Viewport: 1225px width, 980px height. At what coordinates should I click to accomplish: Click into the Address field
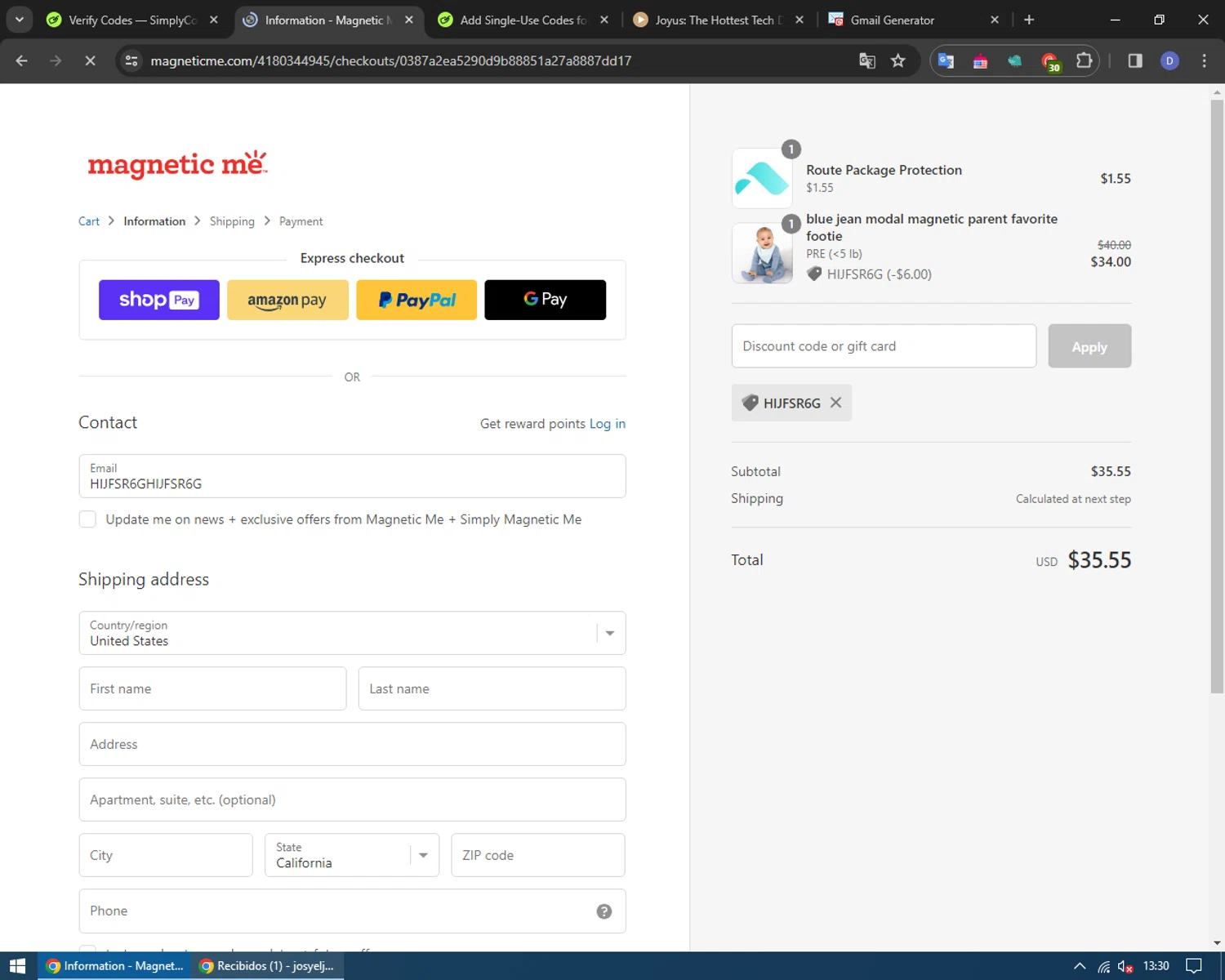[x=352, y=744]
